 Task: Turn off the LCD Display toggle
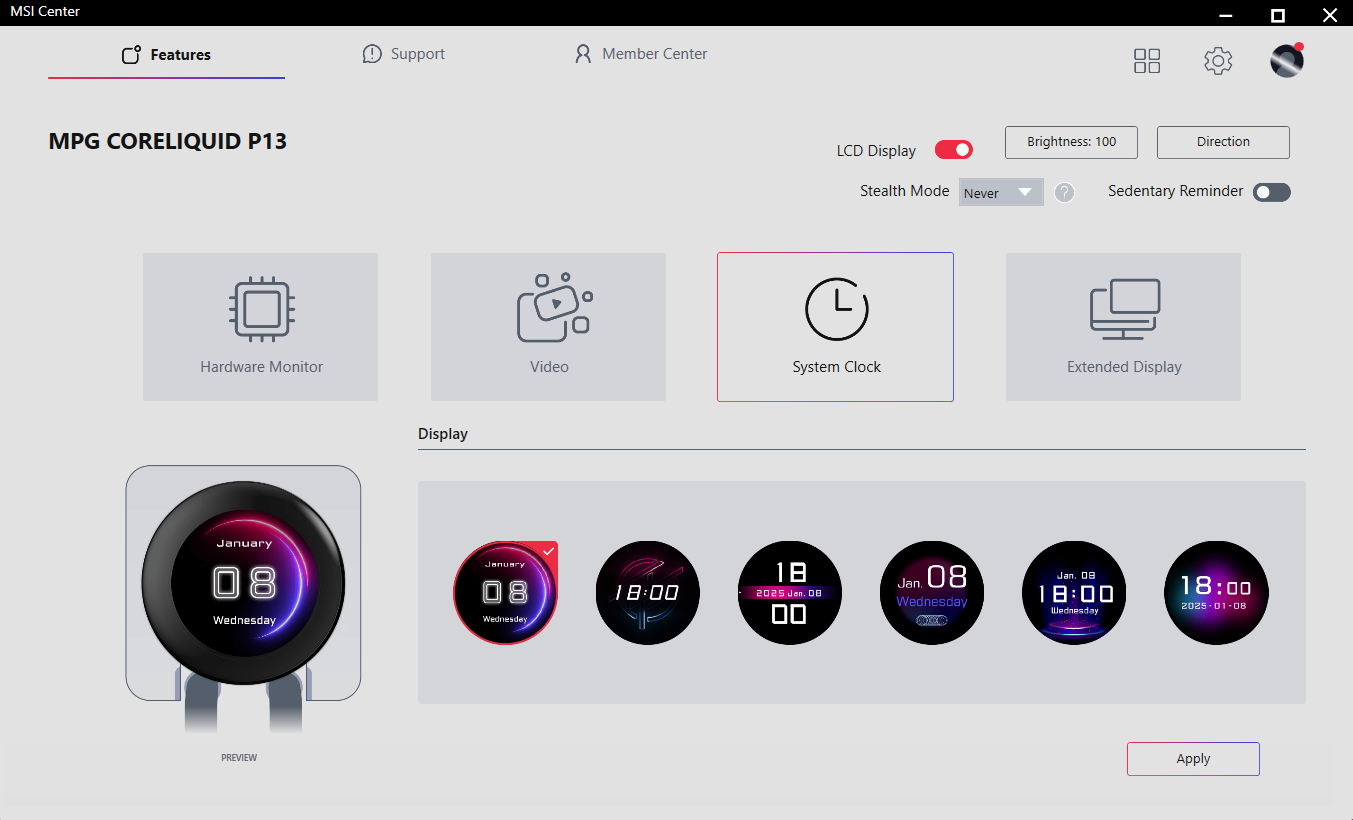tap(954, 150)
